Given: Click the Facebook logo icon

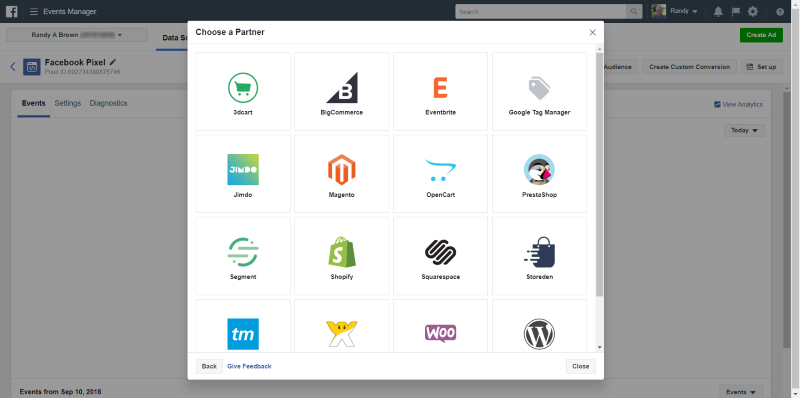Looking at the screenshot, I should [x=12, y=11].
